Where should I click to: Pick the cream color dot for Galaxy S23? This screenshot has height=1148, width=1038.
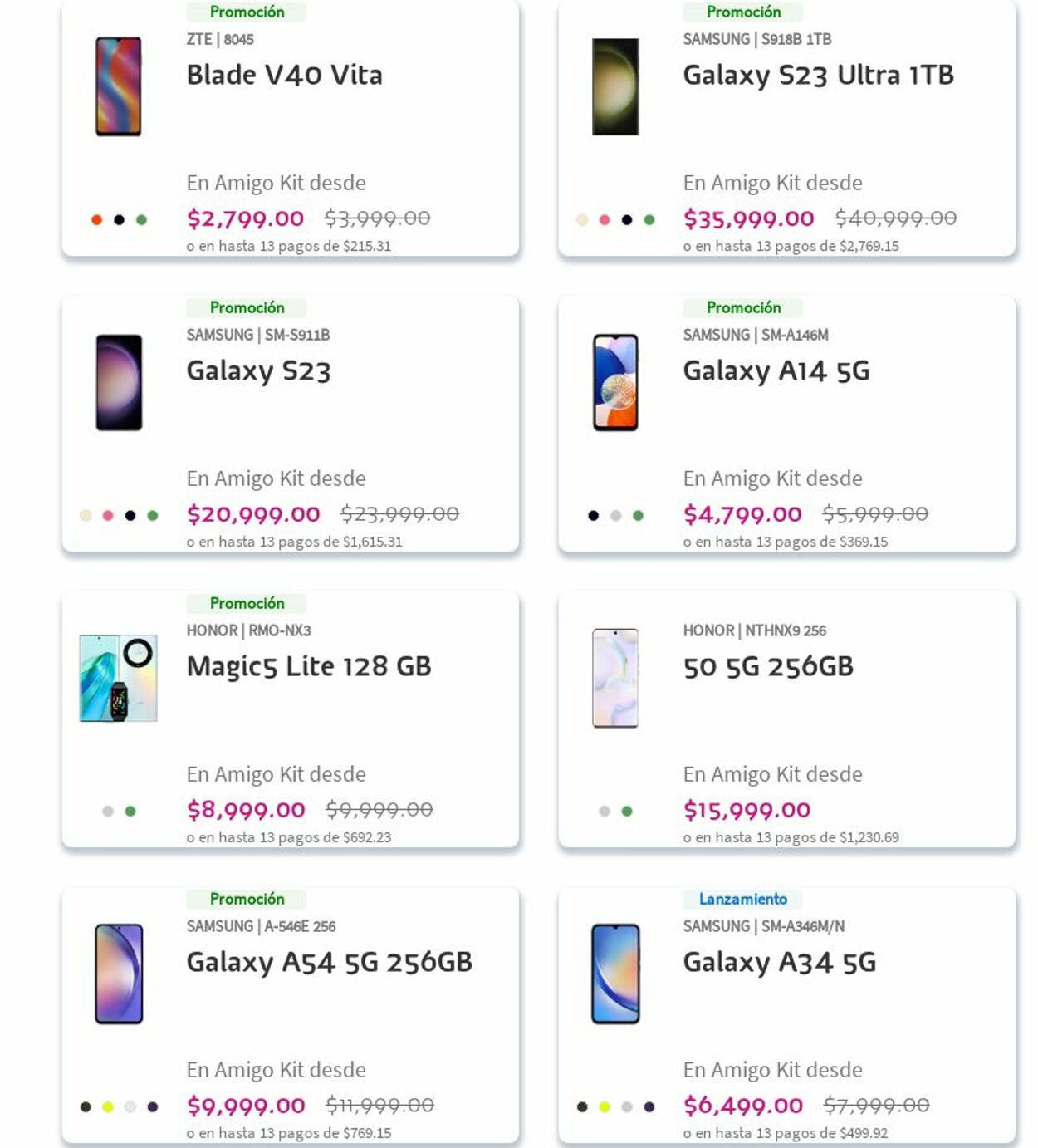click(x=85, y=516)
